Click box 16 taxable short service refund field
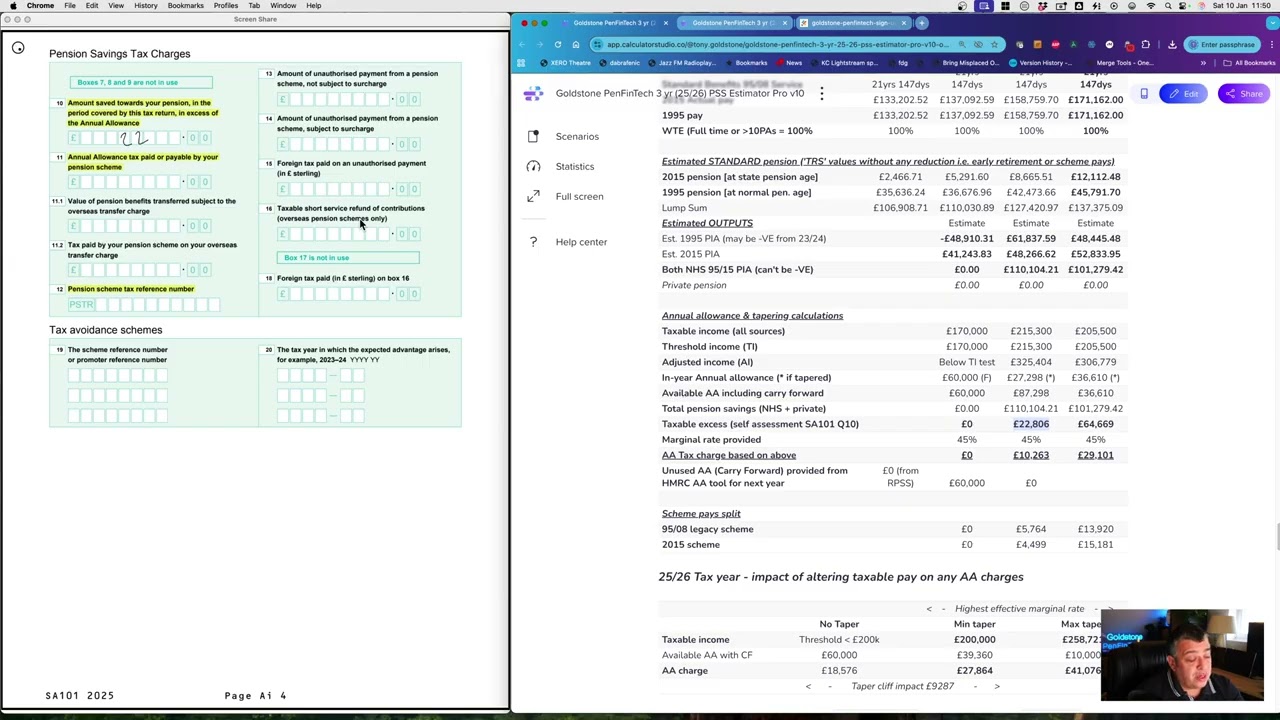This screenshot has width=1280, height=720. [349, 233]
